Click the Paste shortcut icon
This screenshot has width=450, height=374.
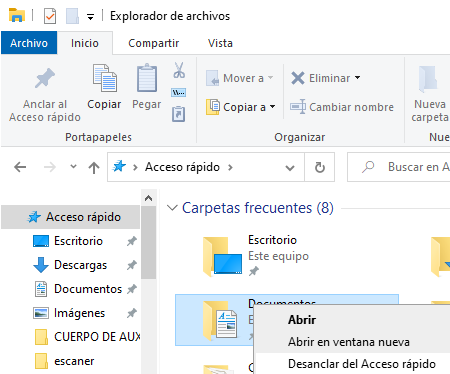point(179,114)
